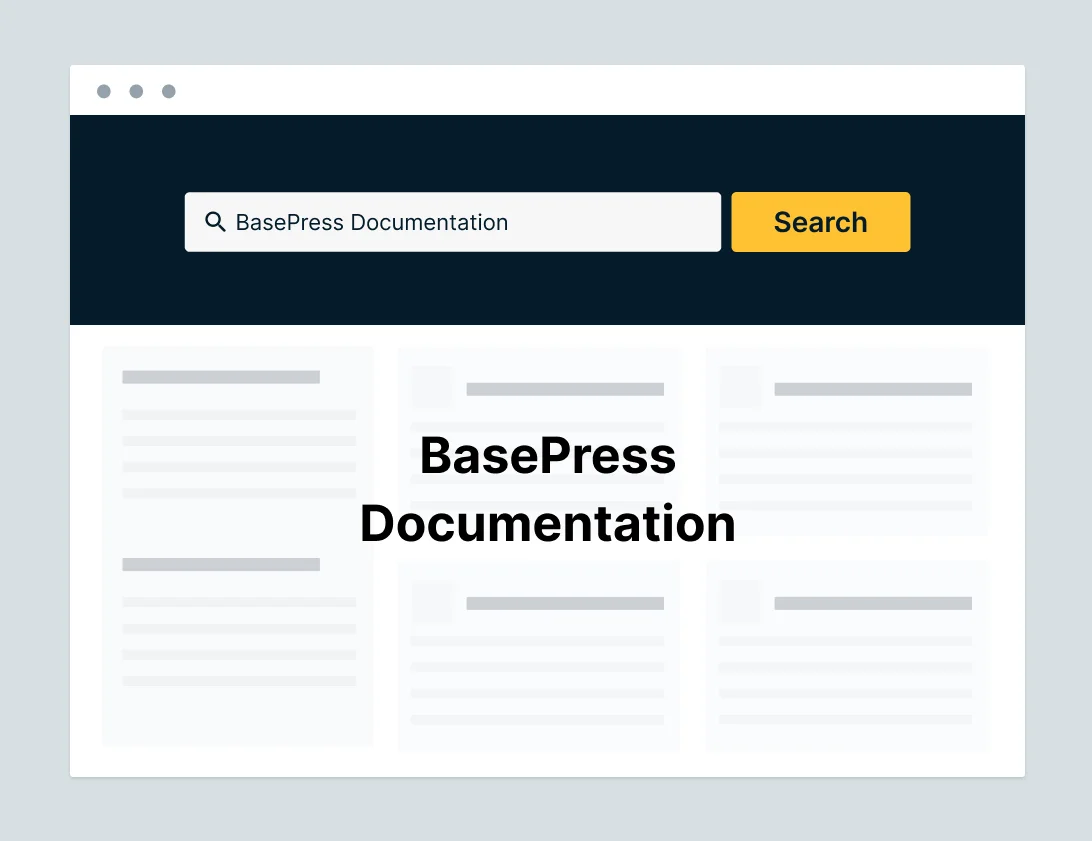Image resolution: width=1092 pixels, height=841 pixels.
Task: Select the bottom-middle card's square icon placeholder
Action: 432,602
